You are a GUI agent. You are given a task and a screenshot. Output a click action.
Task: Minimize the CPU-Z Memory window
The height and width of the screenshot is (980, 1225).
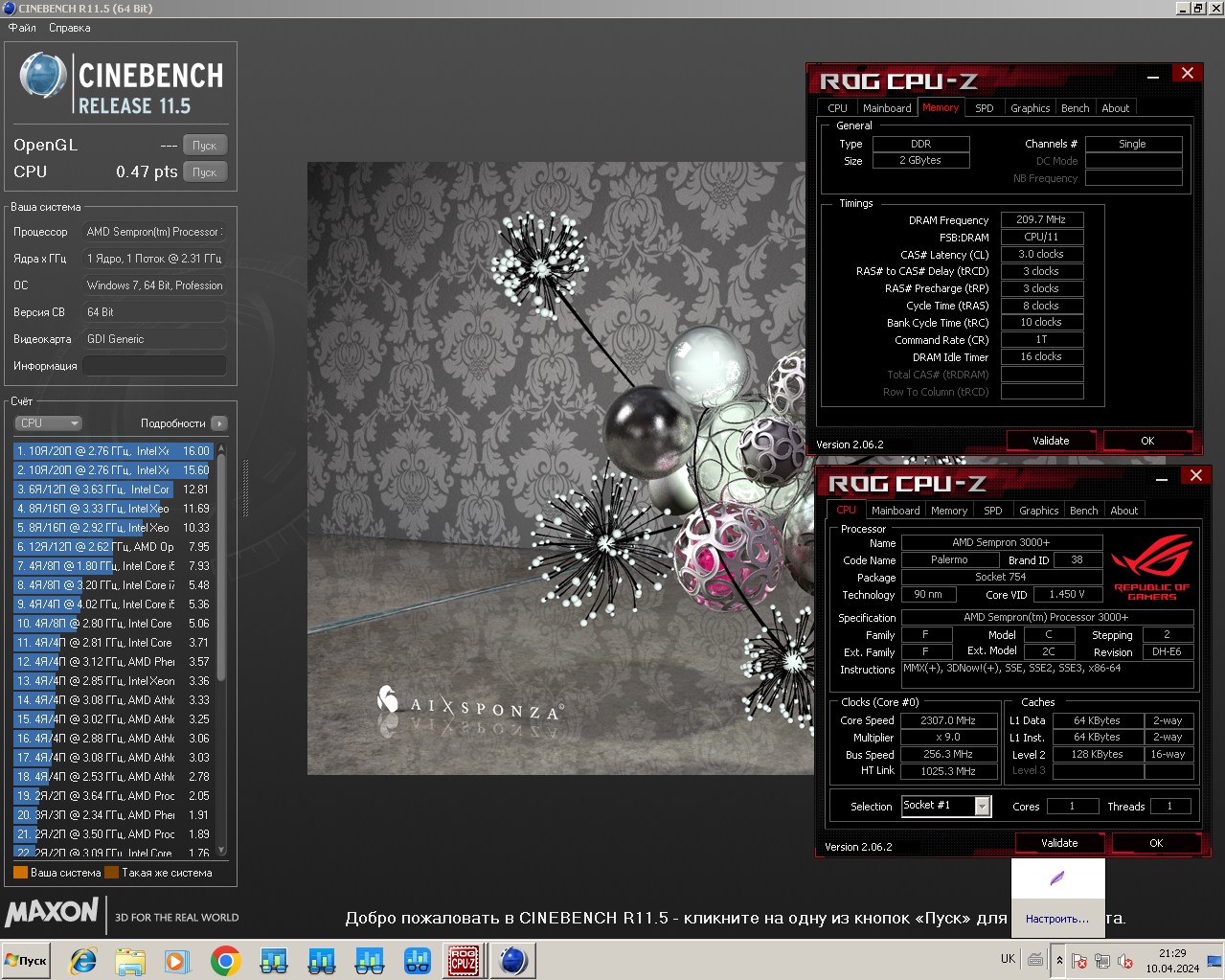tap(1153, 75)
